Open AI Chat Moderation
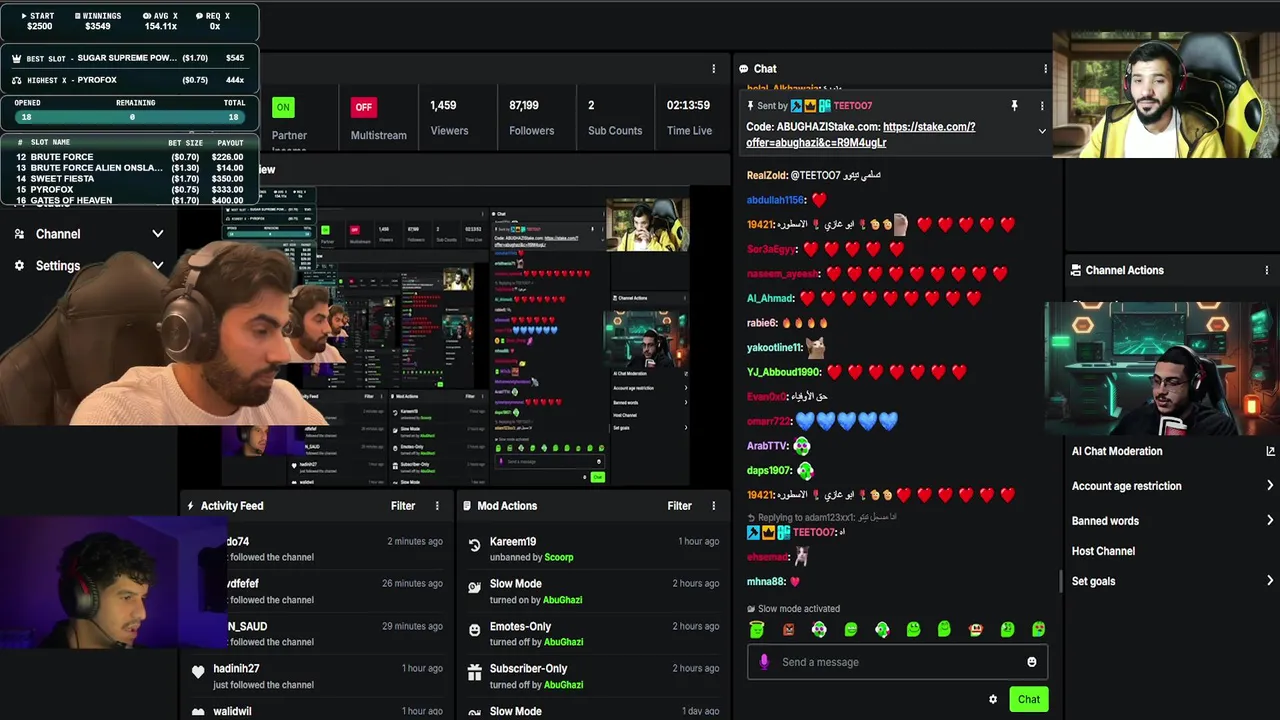 pos(1117,451)
